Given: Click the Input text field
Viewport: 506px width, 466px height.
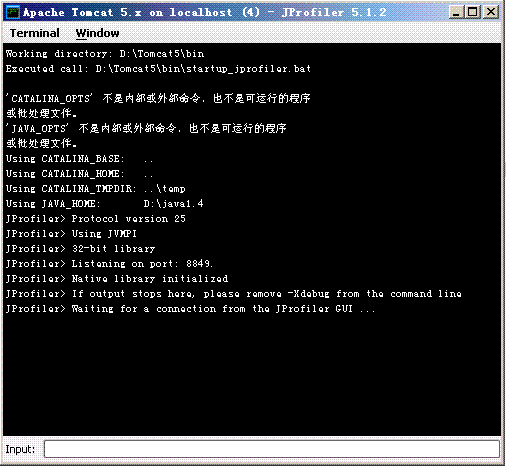Looking at the screenshot, I should click(x=272, y=449).
